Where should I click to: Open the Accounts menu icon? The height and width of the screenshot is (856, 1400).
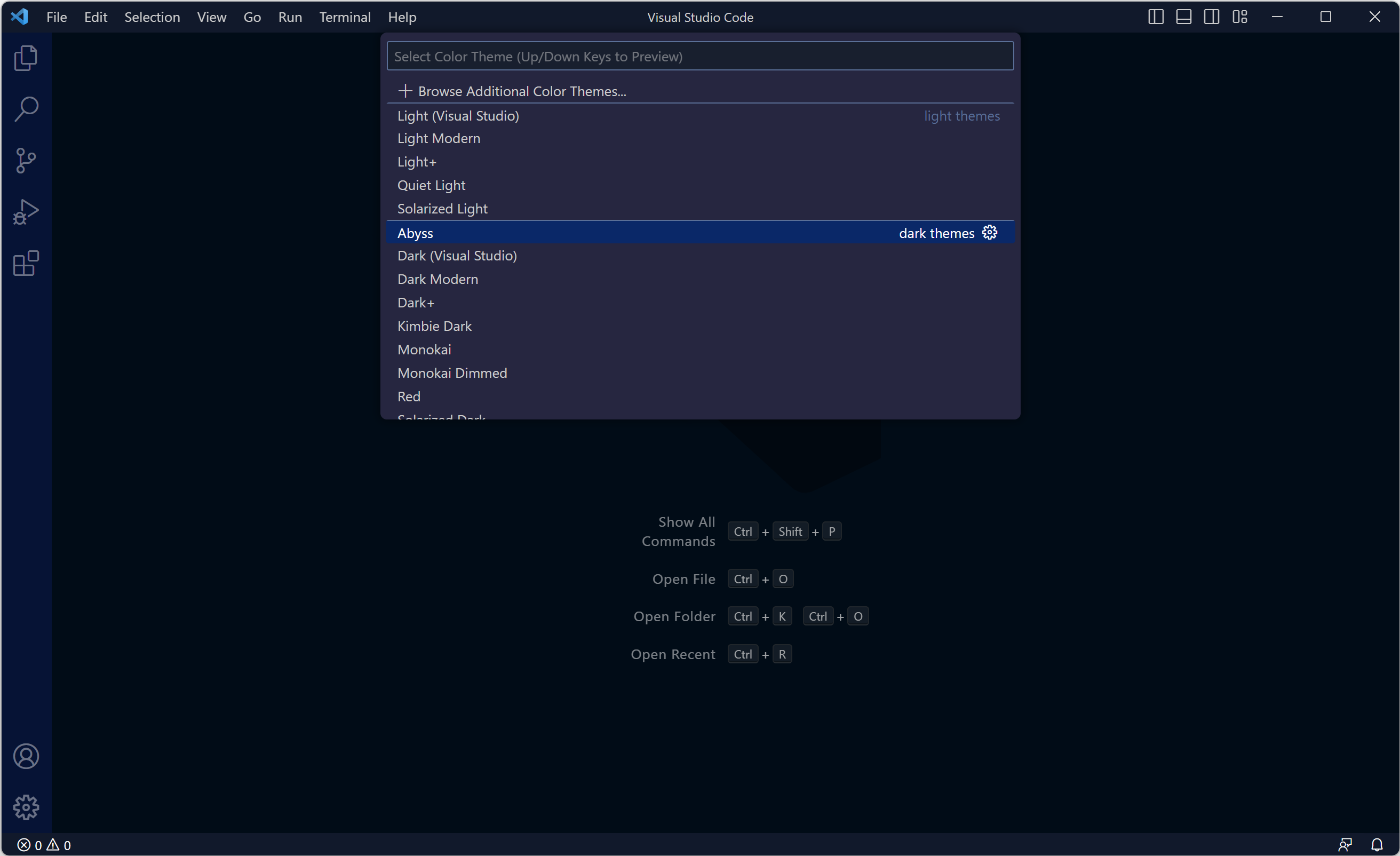[x=26, y=756]
